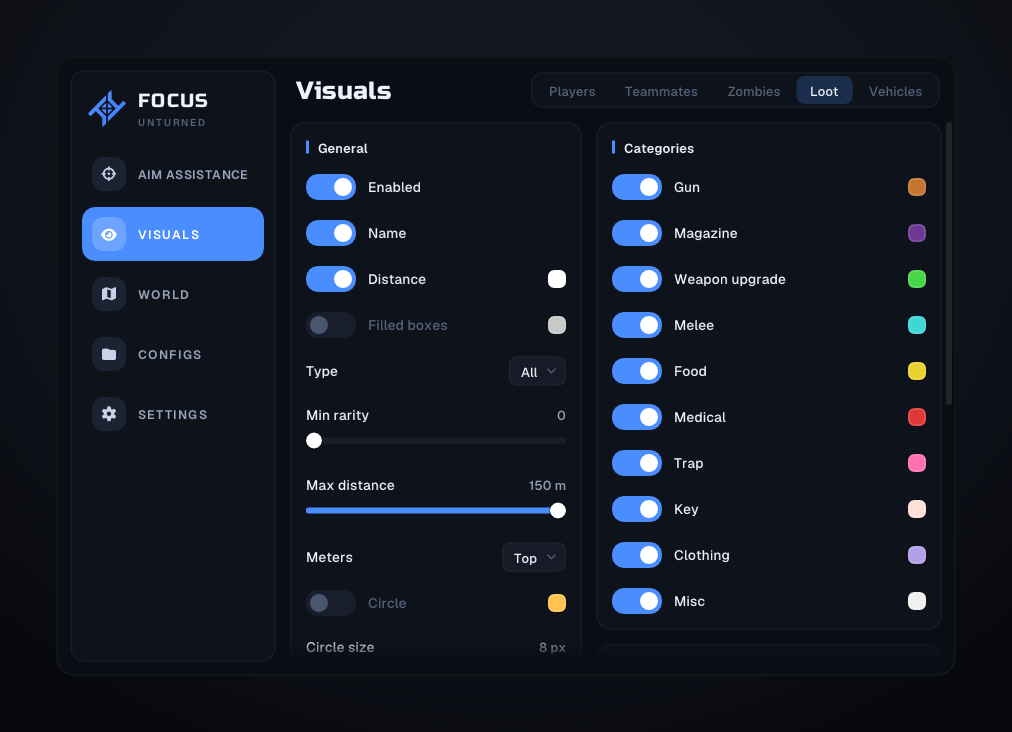Pick the Medical red color swatch
Screen dimensions: 1012x732
(x=917, y=417)
